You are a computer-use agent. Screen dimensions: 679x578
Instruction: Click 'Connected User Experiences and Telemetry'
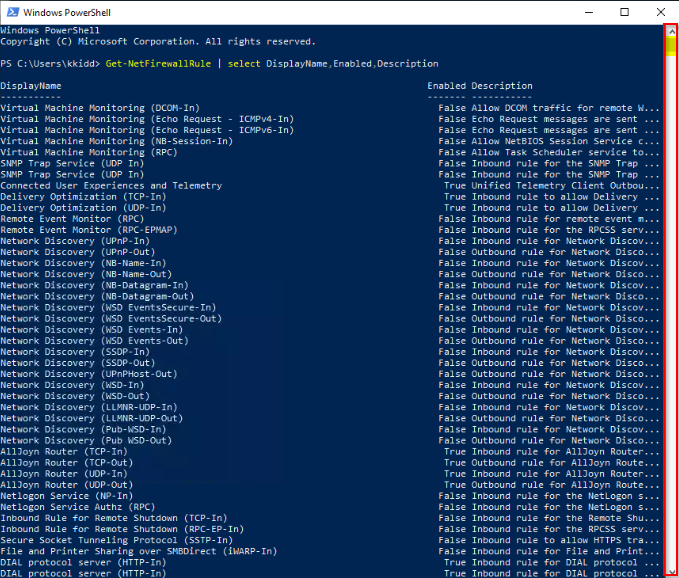point(111,185)
